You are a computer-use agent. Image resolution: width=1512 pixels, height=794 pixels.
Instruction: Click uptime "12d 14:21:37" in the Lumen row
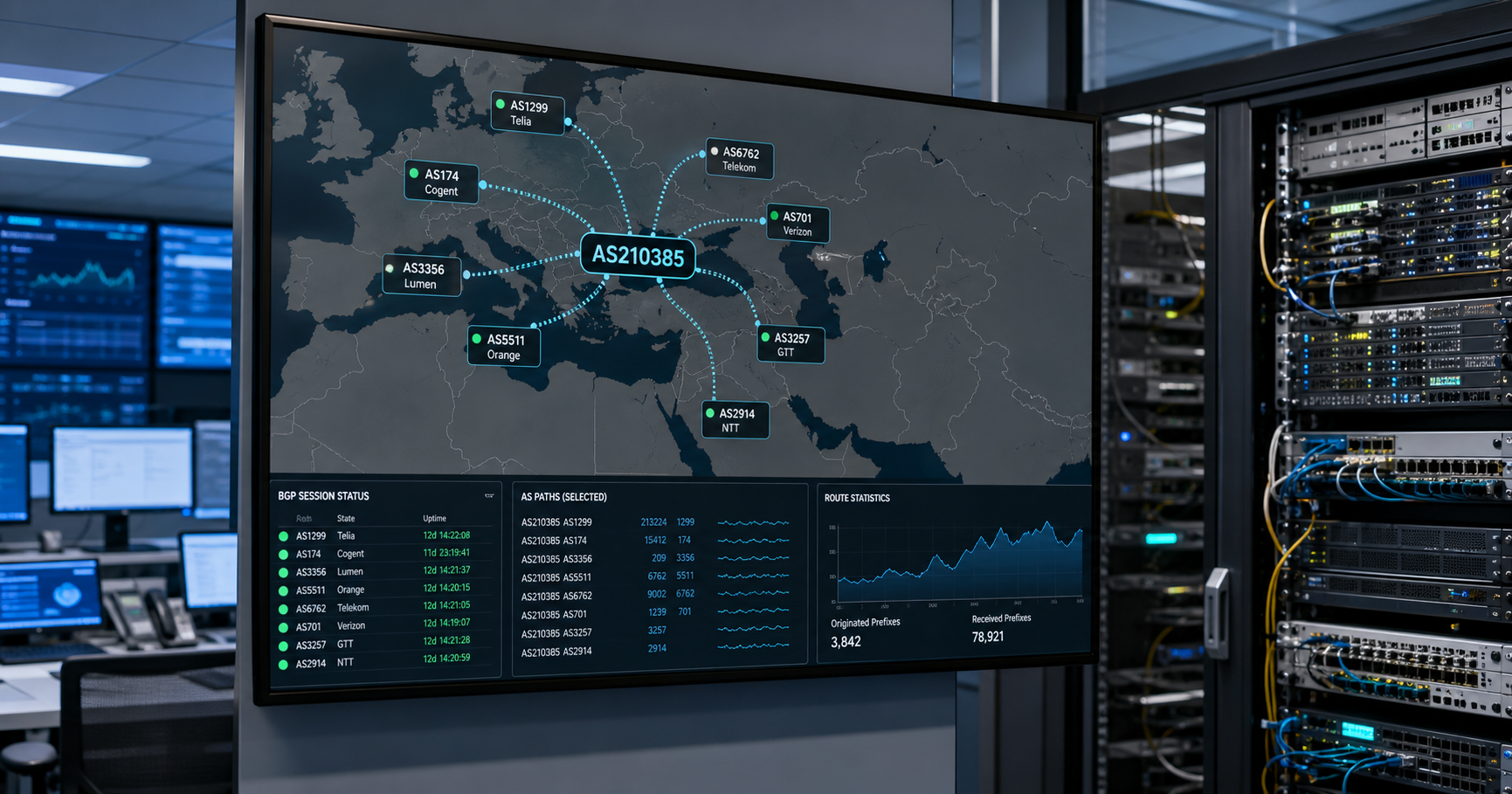(x=446, y=570)
